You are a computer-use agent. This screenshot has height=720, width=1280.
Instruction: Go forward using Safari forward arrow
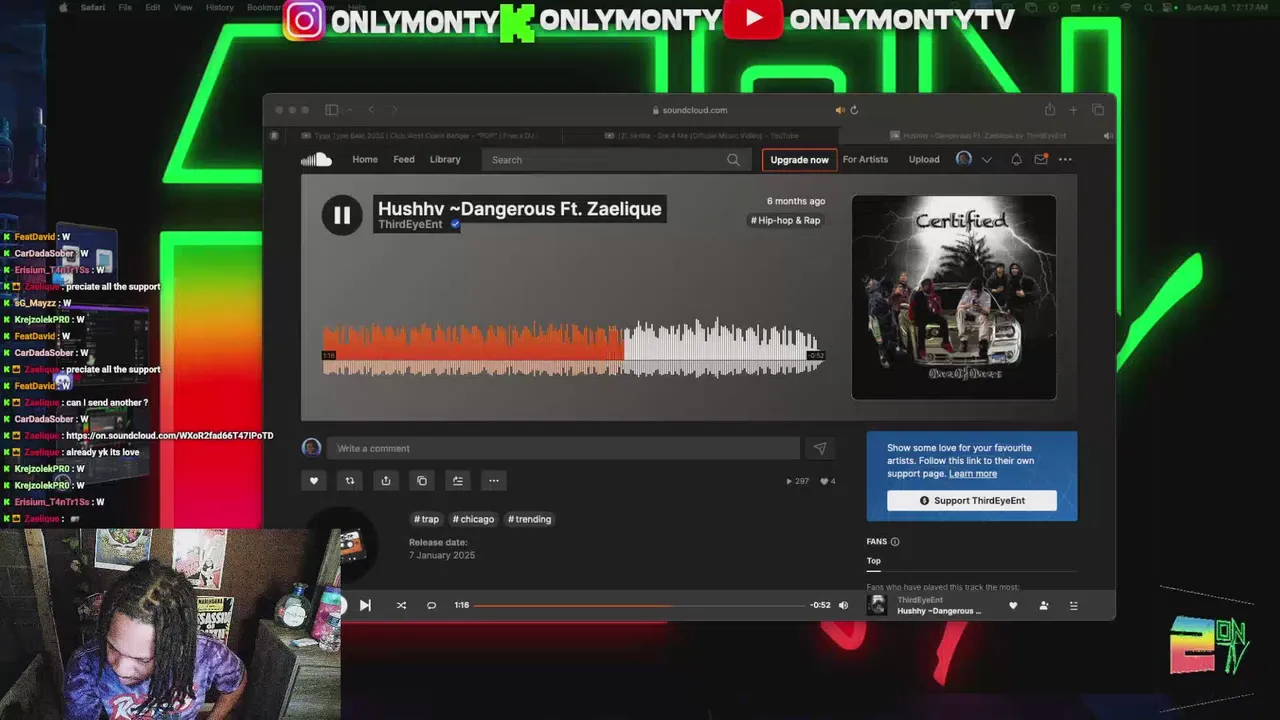(x=394, y=110)
